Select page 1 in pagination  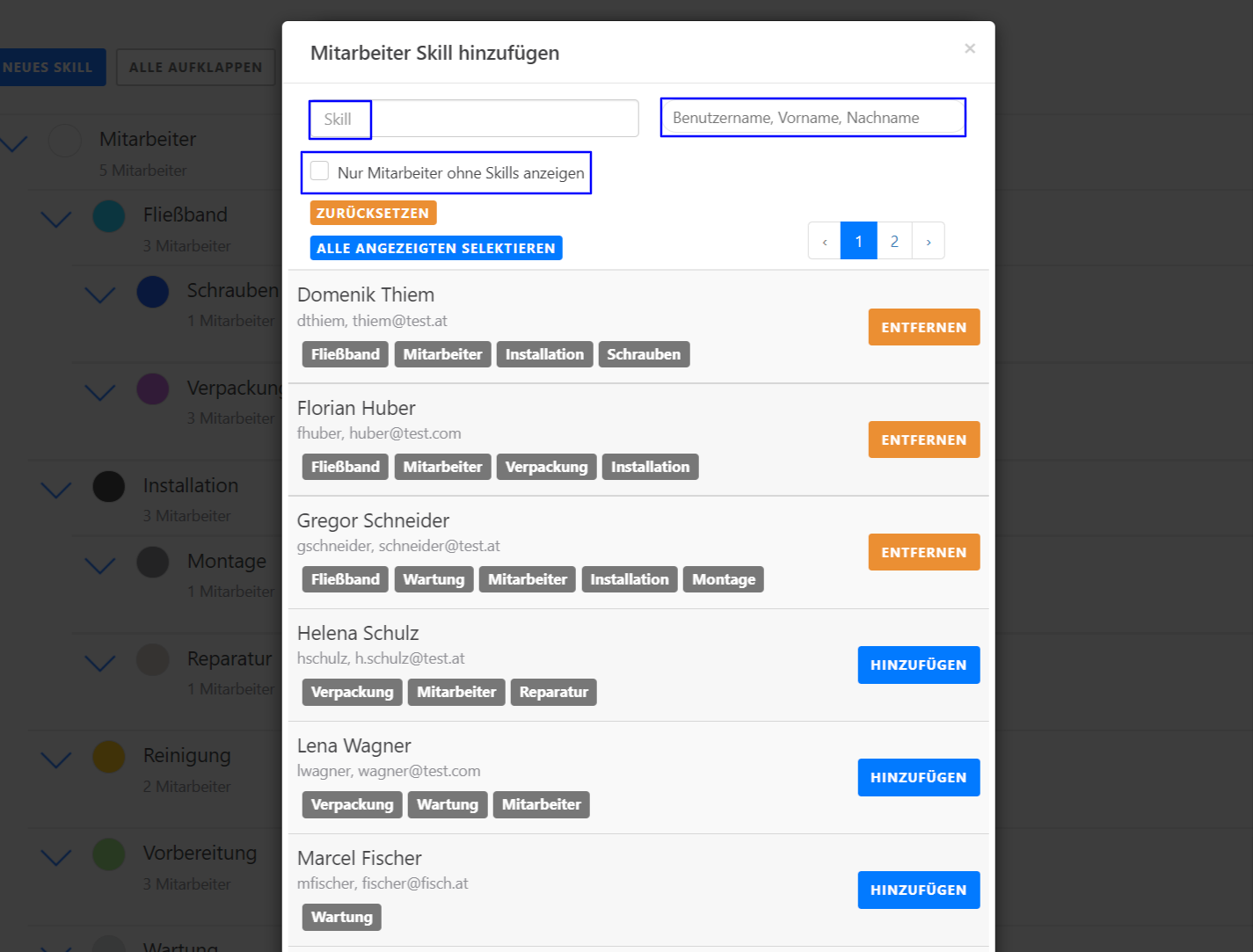(x=859, y=241)
